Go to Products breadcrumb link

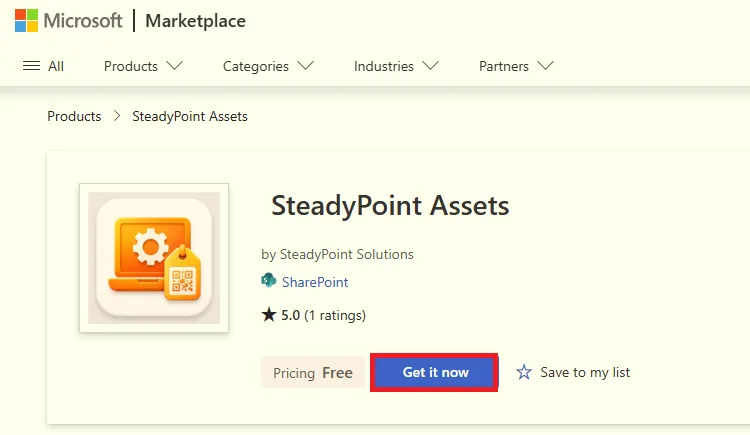tap(74, 116)
